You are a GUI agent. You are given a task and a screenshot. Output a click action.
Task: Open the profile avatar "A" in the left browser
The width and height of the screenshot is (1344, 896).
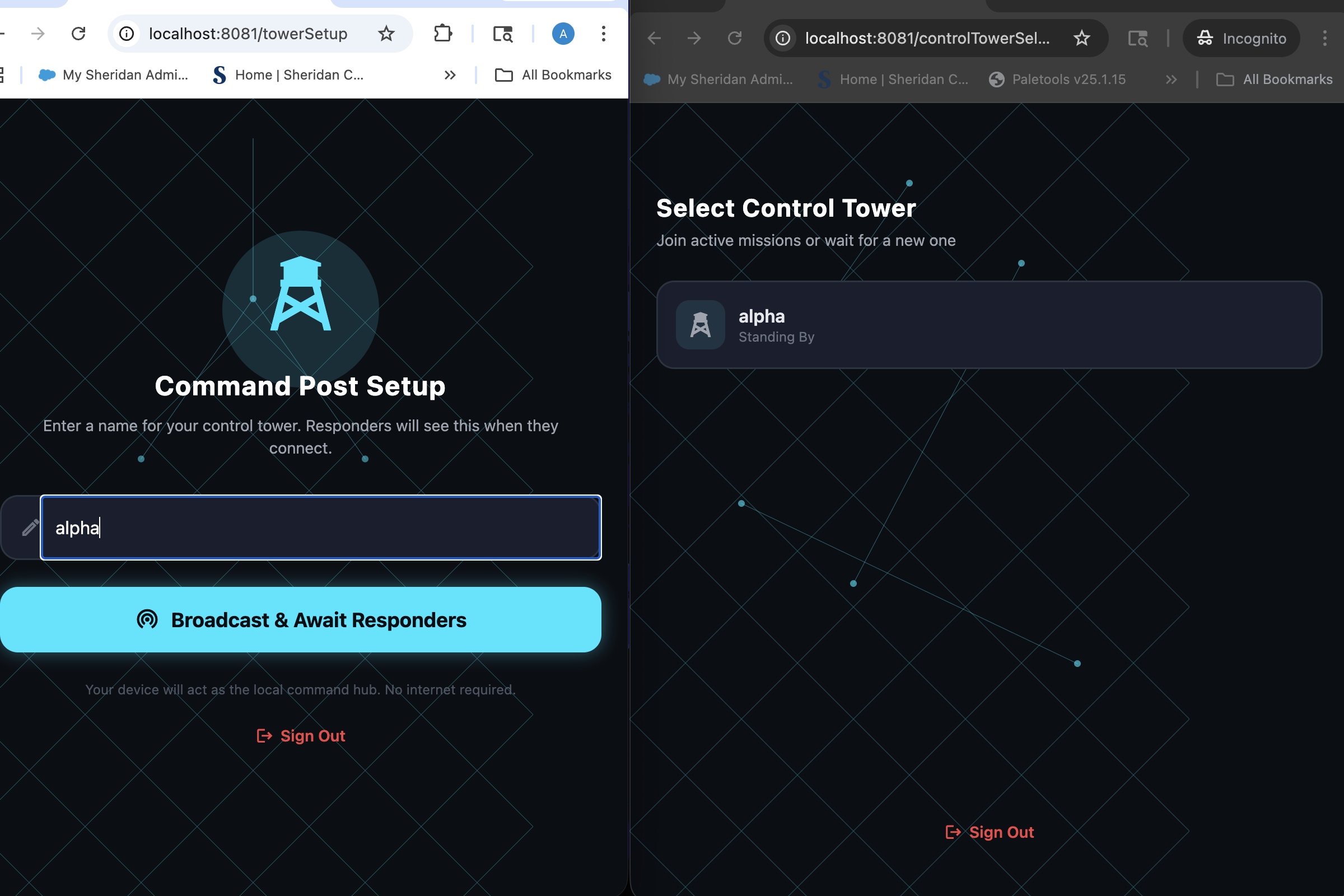point(563,34)
